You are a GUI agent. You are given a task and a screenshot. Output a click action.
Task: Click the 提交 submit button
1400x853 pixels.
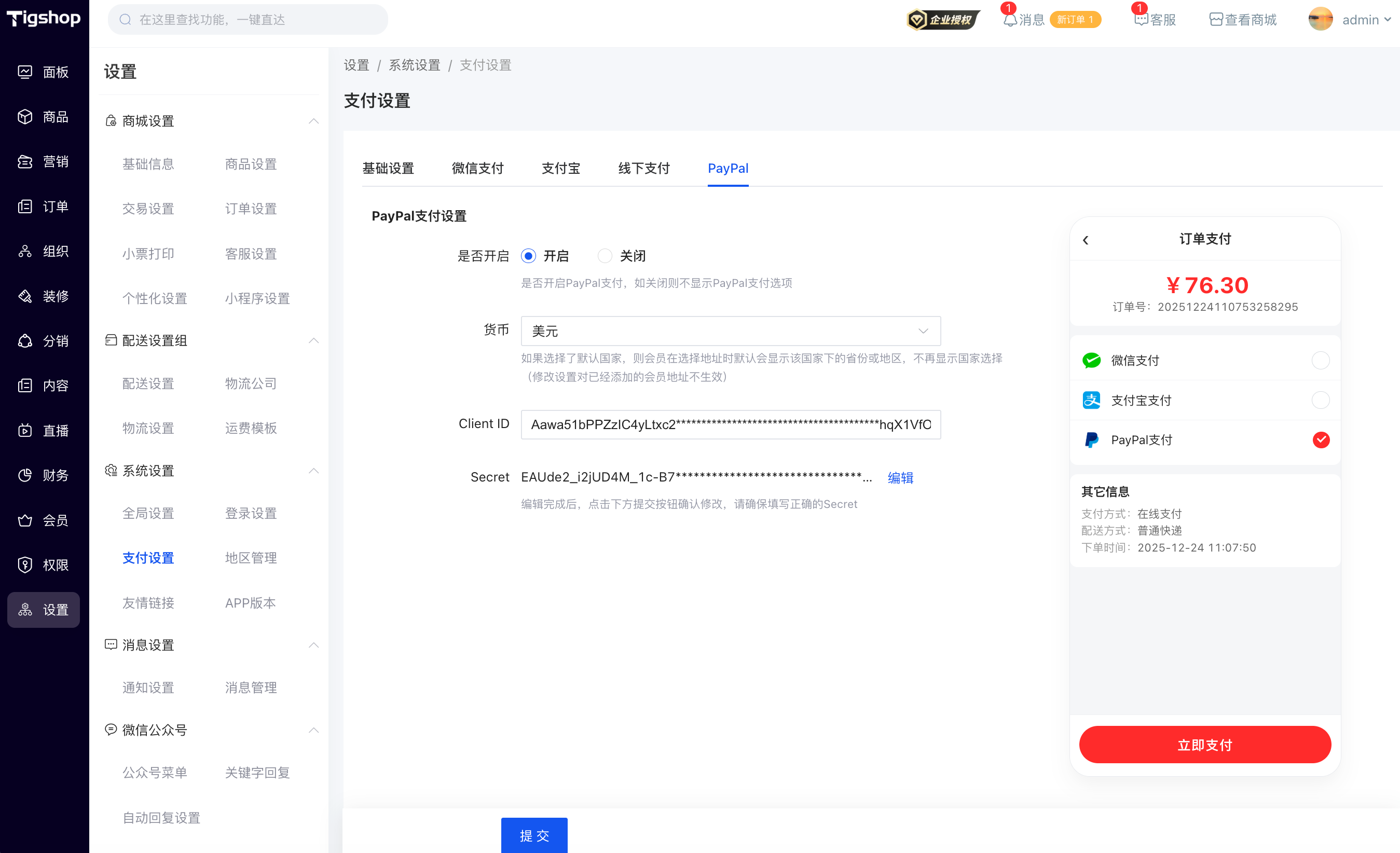[x=534, y=835]
